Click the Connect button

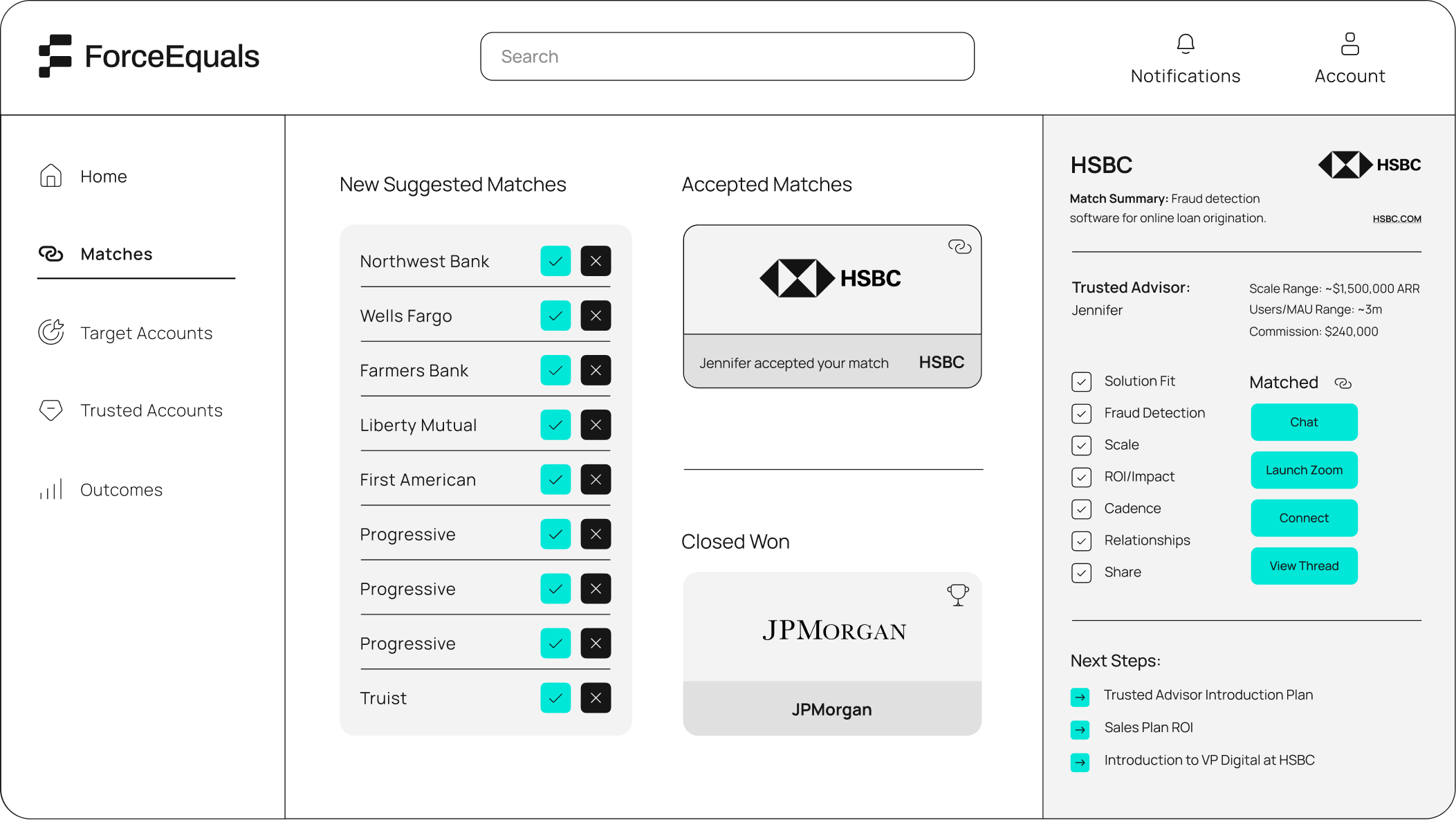pos(1304,518)
